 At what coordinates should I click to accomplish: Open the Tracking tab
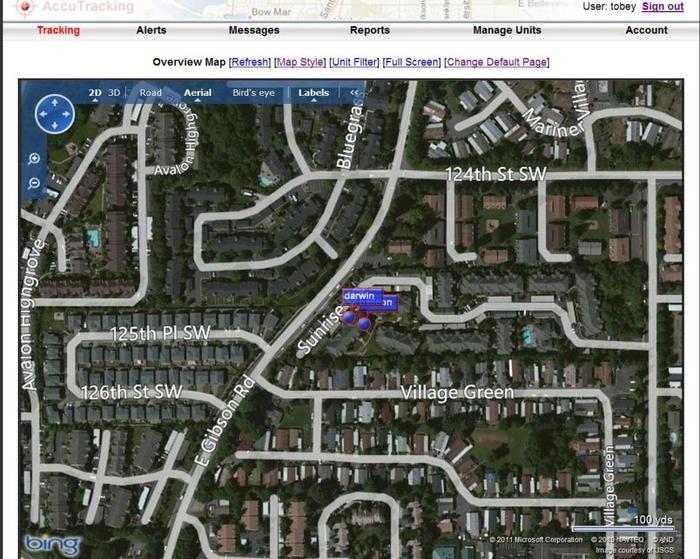click(x=58, y=30)
